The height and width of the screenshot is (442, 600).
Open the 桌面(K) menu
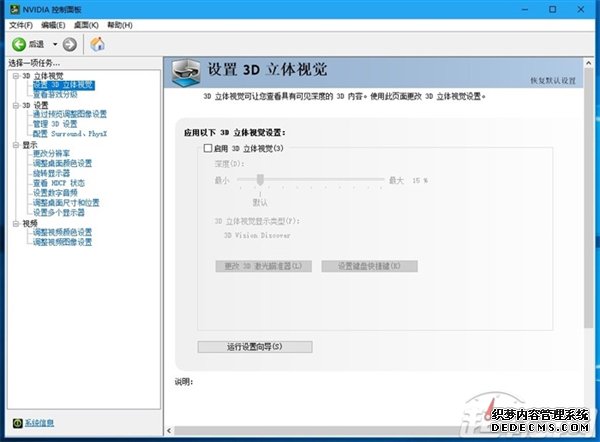point(86,25)
